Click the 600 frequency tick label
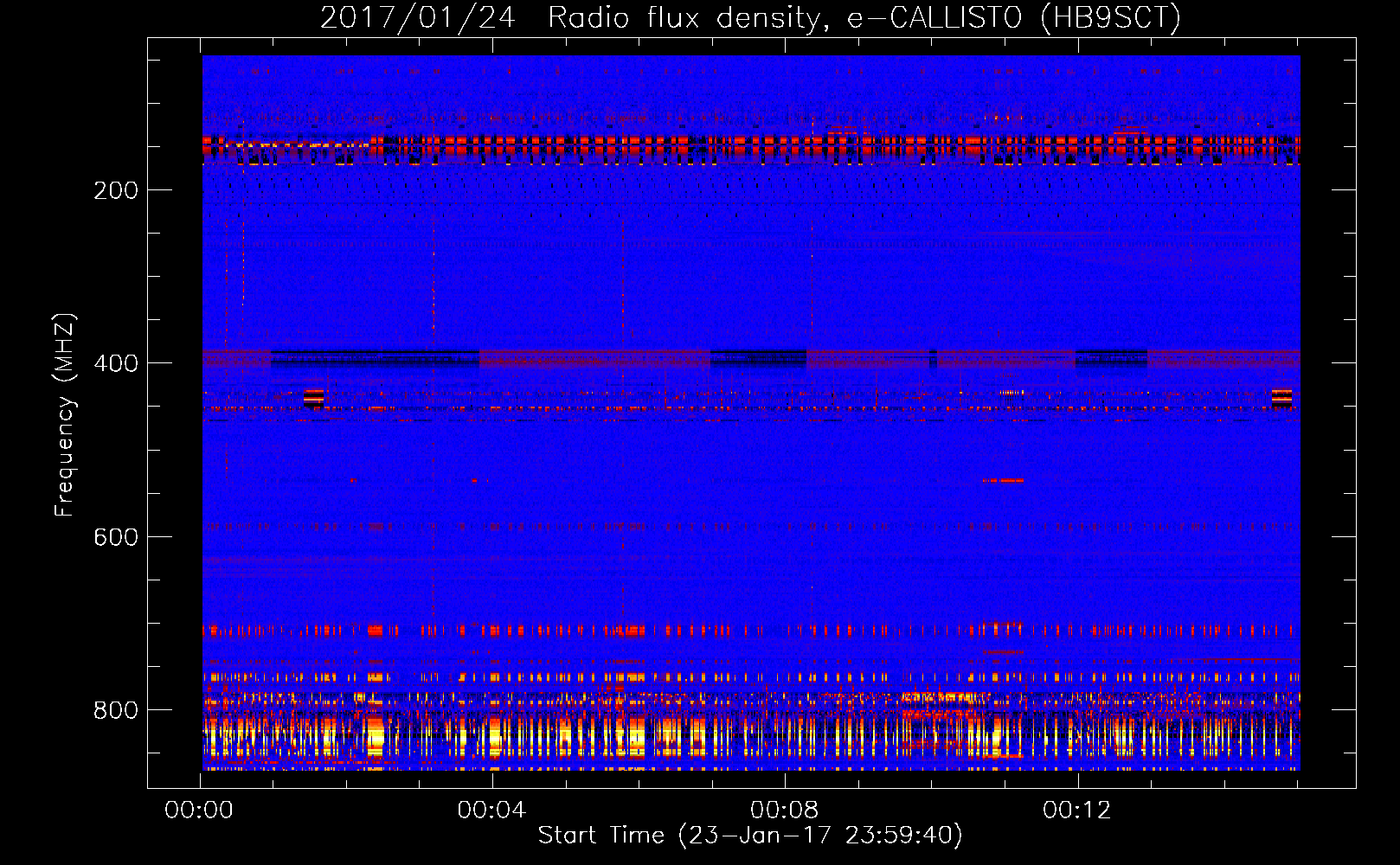1400x865 pixels. pos(116,537)
